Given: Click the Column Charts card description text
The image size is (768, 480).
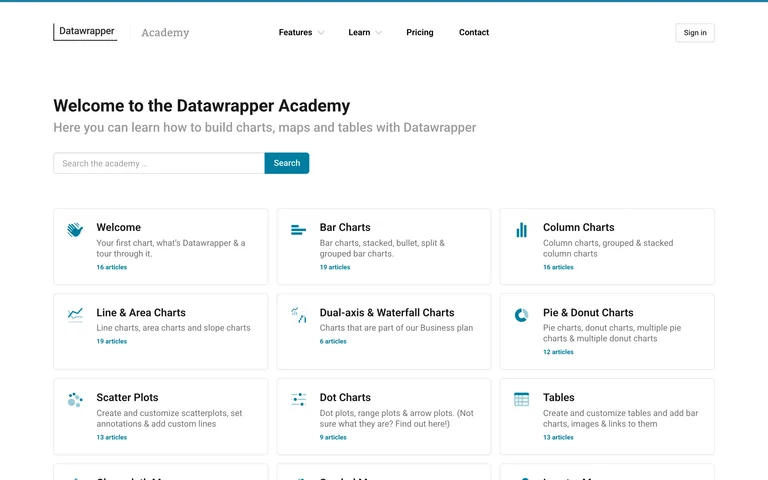Looking at the screenshot, I should pos(608,248).
